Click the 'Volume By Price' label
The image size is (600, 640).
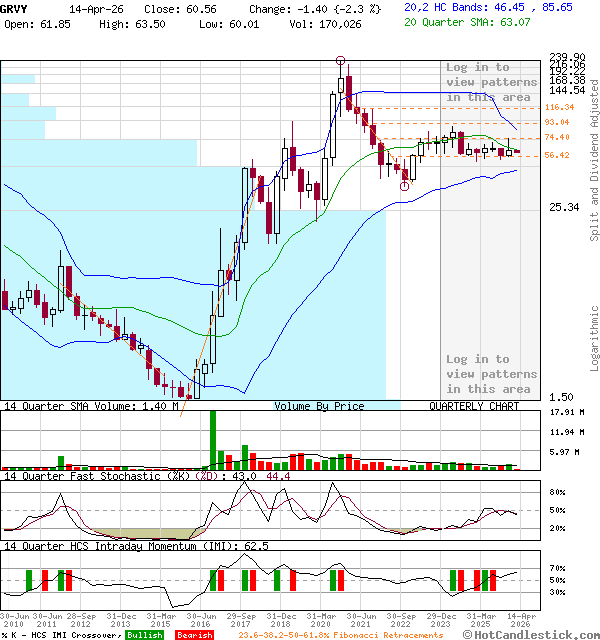[319, 406]
